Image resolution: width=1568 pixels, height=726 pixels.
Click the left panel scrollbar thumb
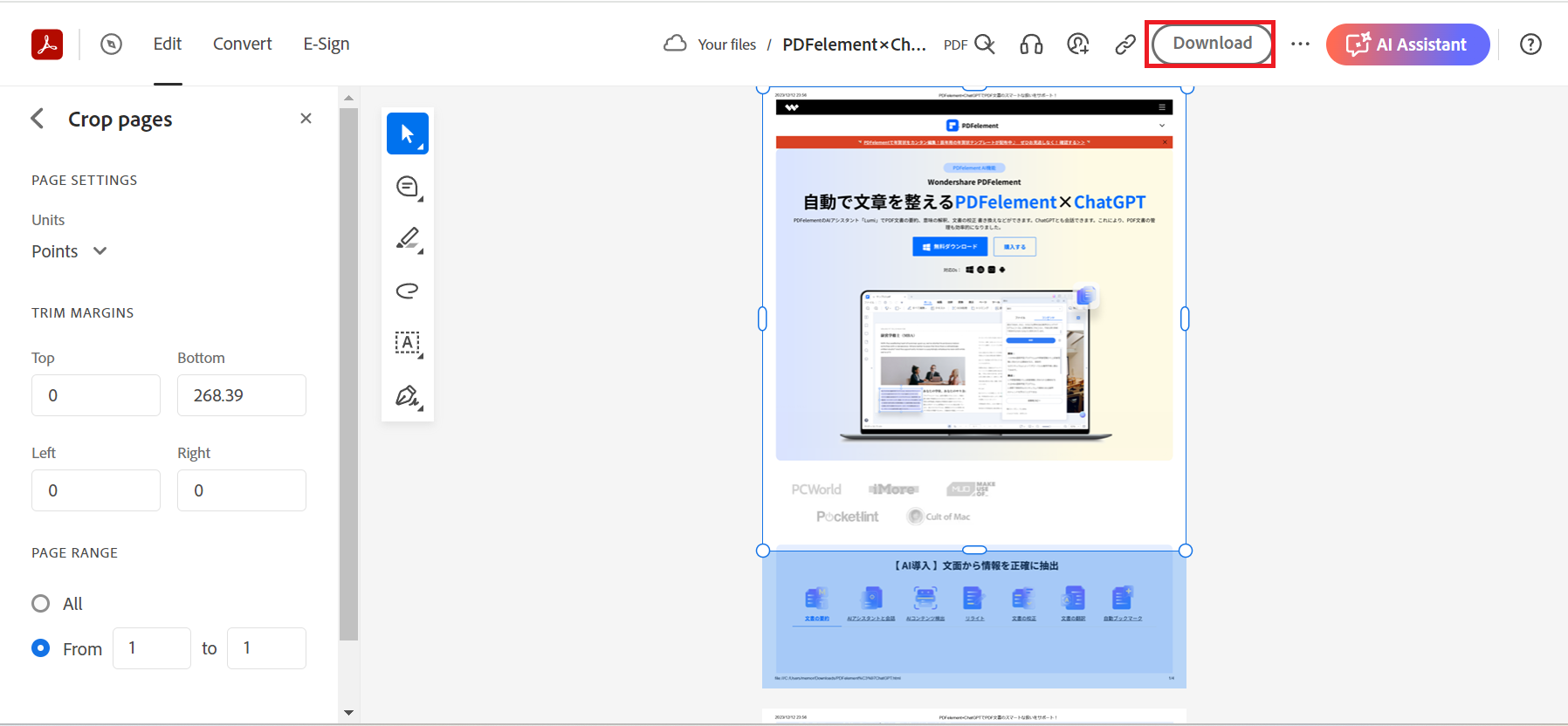(348, 375)
